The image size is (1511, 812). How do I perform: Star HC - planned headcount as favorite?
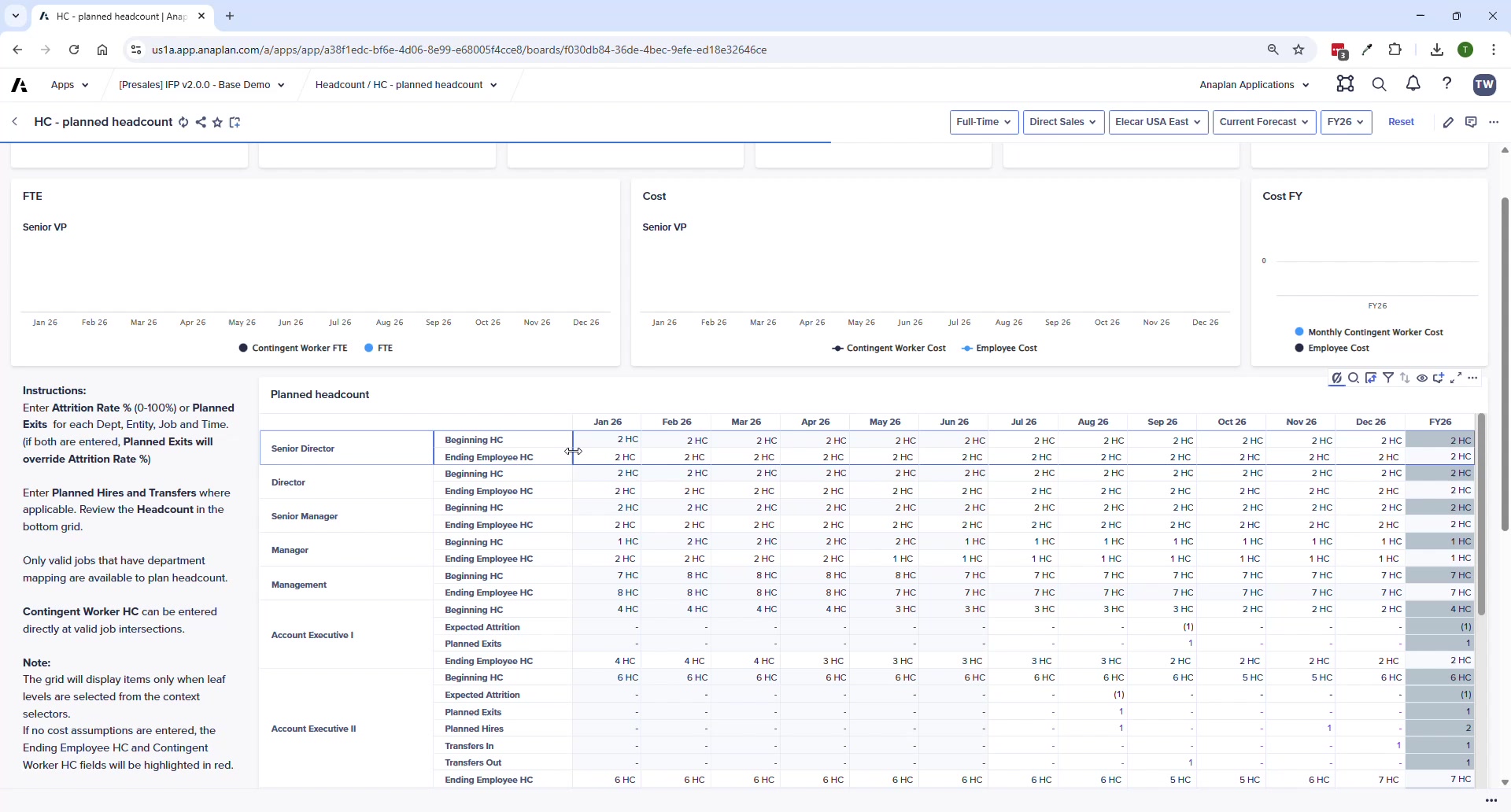(x=218, y=122)
